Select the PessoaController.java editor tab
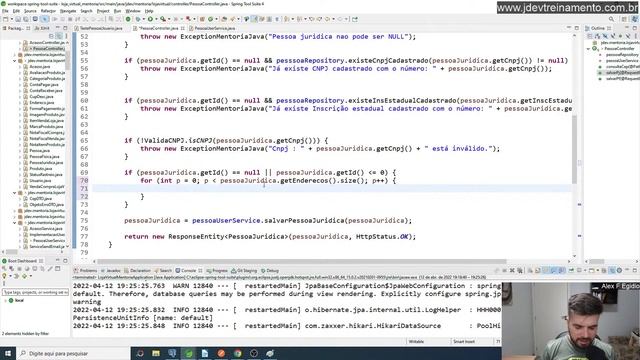Screen dimensions: 640x360 click(158, 28)
